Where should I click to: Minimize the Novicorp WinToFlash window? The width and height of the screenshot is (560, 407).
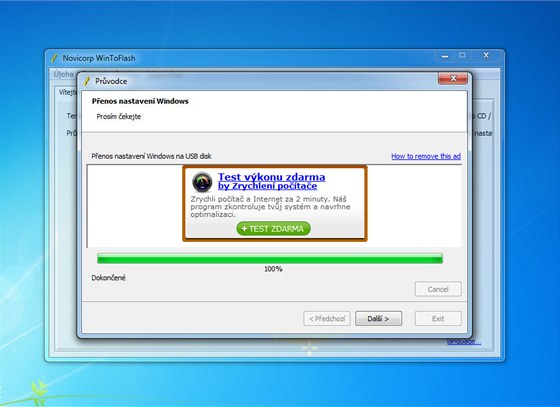[445, 56]
